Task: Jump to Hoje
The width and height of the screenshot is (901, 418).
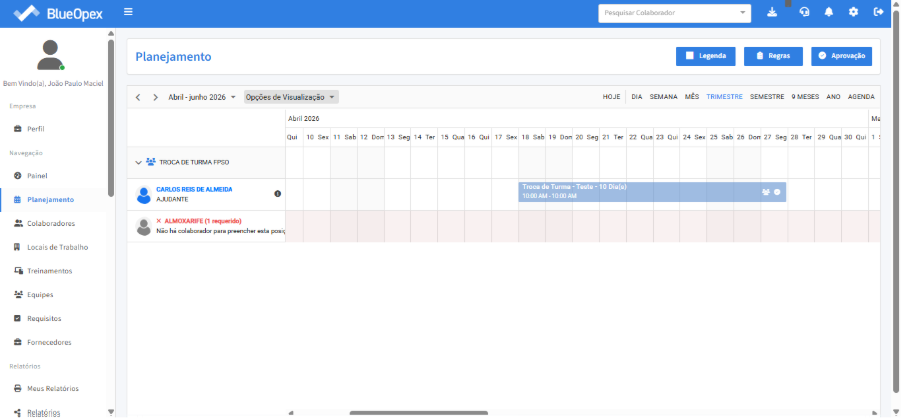Action: 611,97
